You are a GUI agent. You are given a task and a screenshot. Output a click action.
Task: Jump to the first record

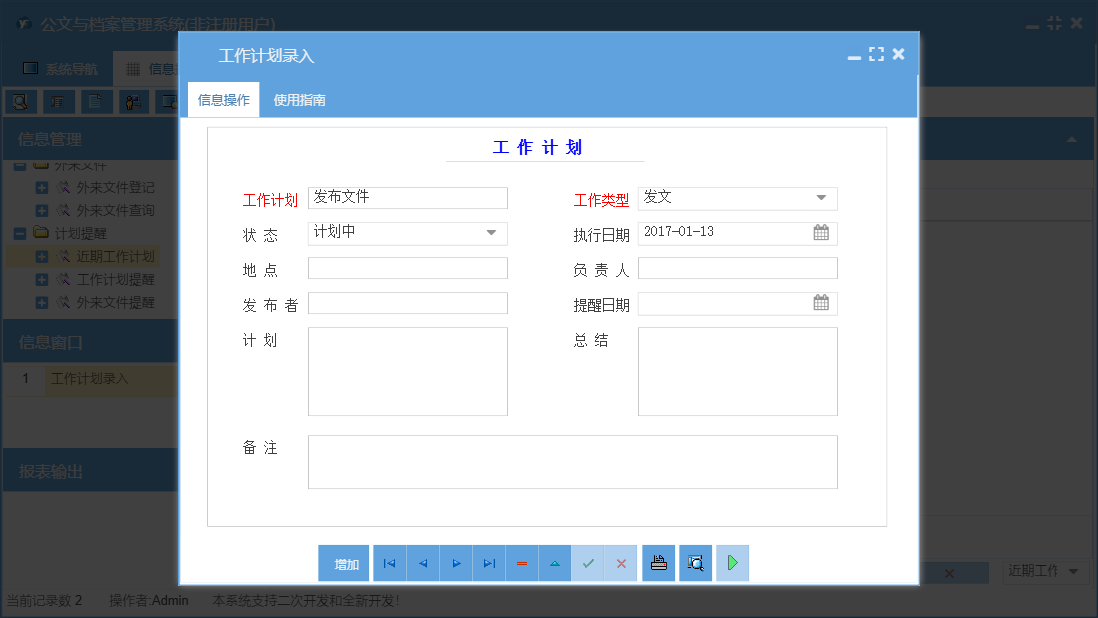389,563
